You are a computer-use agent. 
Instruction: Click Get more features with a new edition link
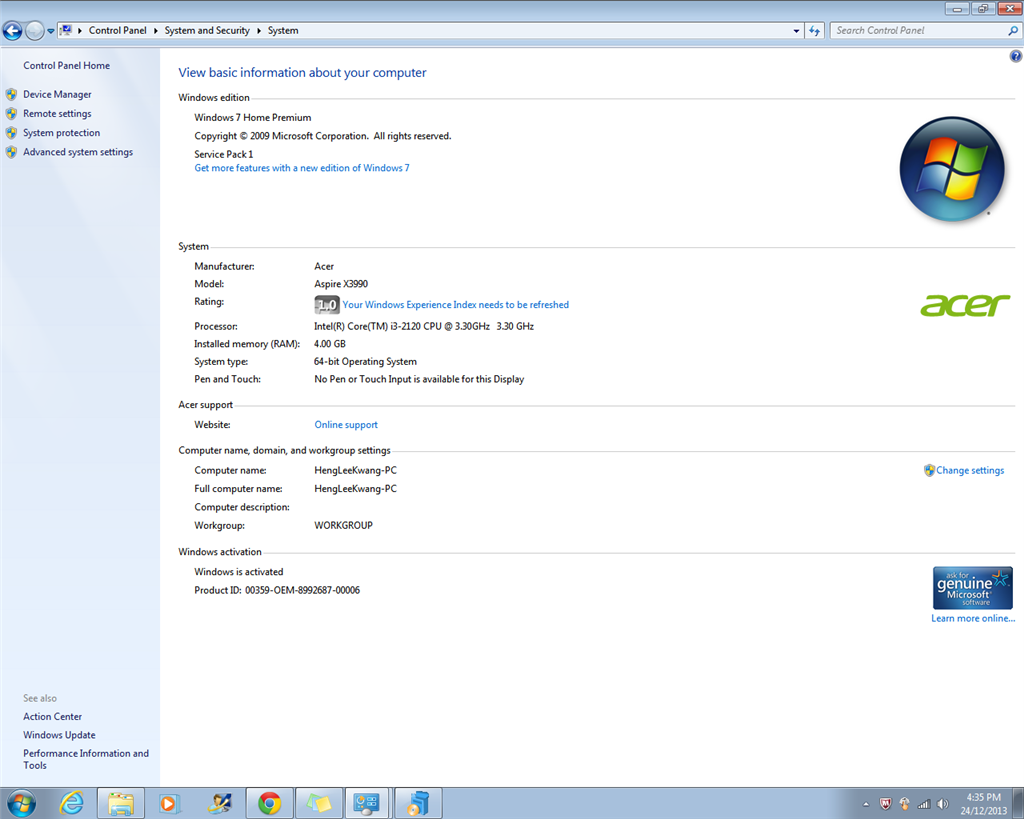(x=302, y=168)
